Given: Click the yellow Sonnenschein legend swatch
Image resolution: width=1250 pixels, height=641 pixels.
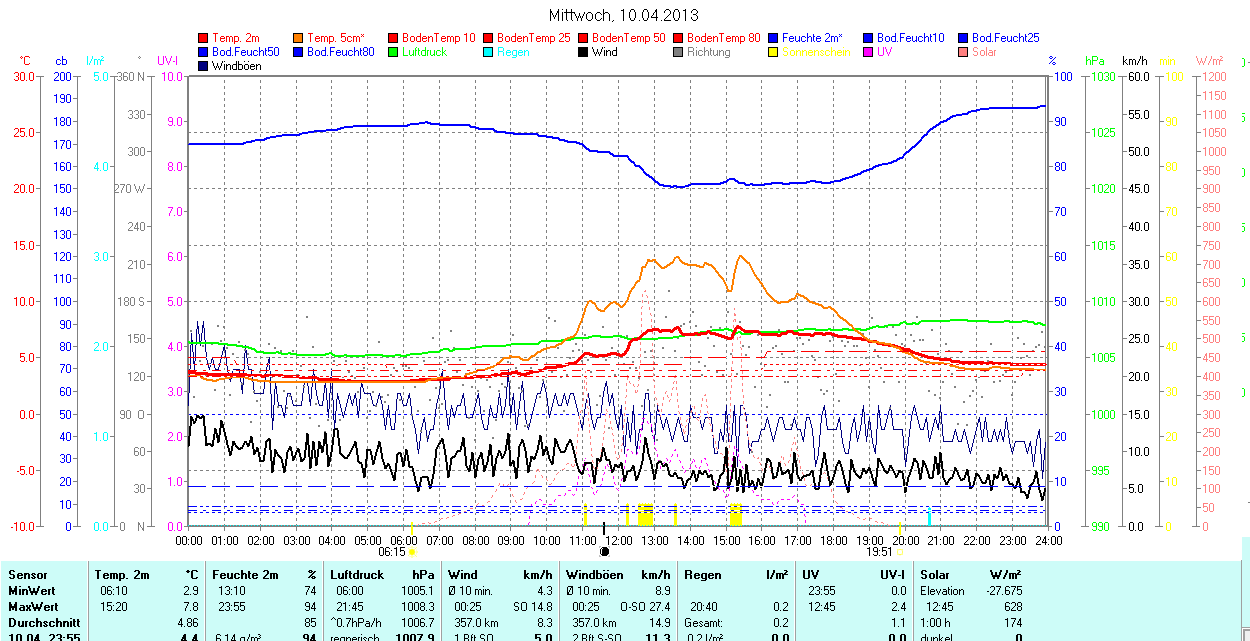Looking at the screenshot, I should 773,52.
